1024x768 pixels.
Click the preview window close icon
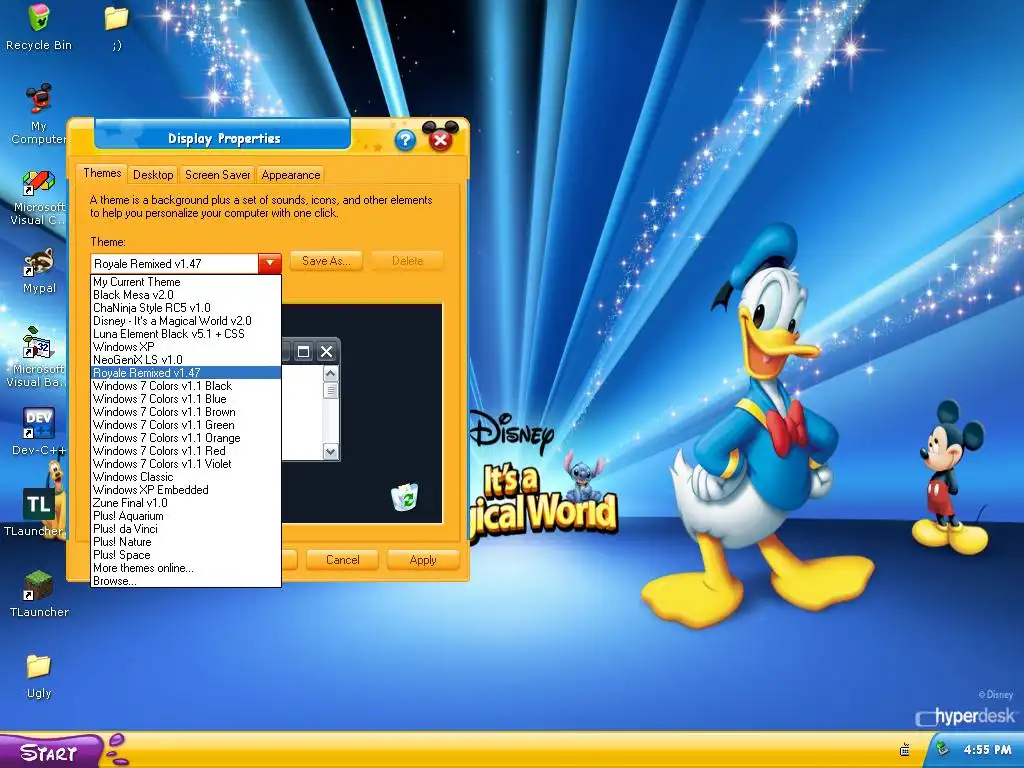click(327, 352)
